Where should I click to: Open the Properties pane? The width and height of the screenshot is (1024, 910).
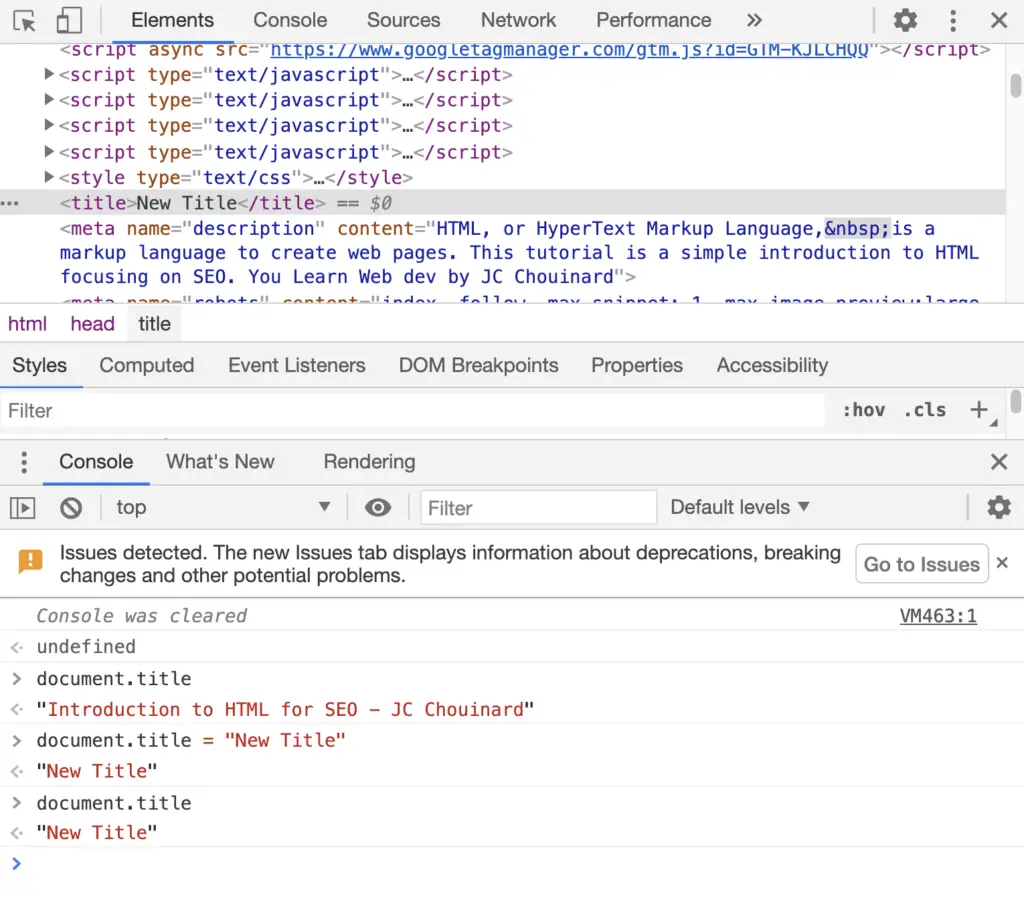coord(637,365)
